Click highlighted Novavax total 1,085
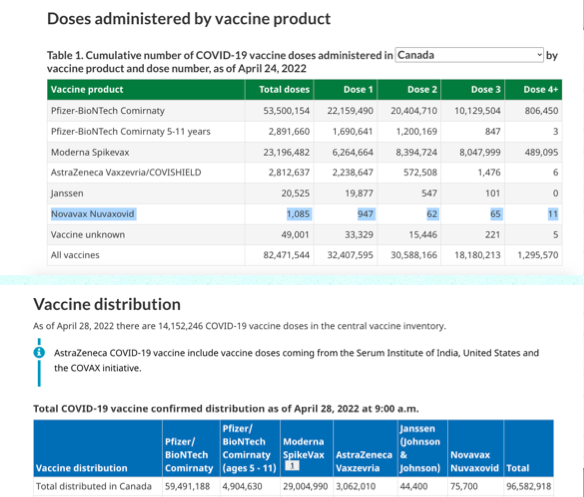The height and width of the screenshot is (497, 584). (x=298, y=214)
